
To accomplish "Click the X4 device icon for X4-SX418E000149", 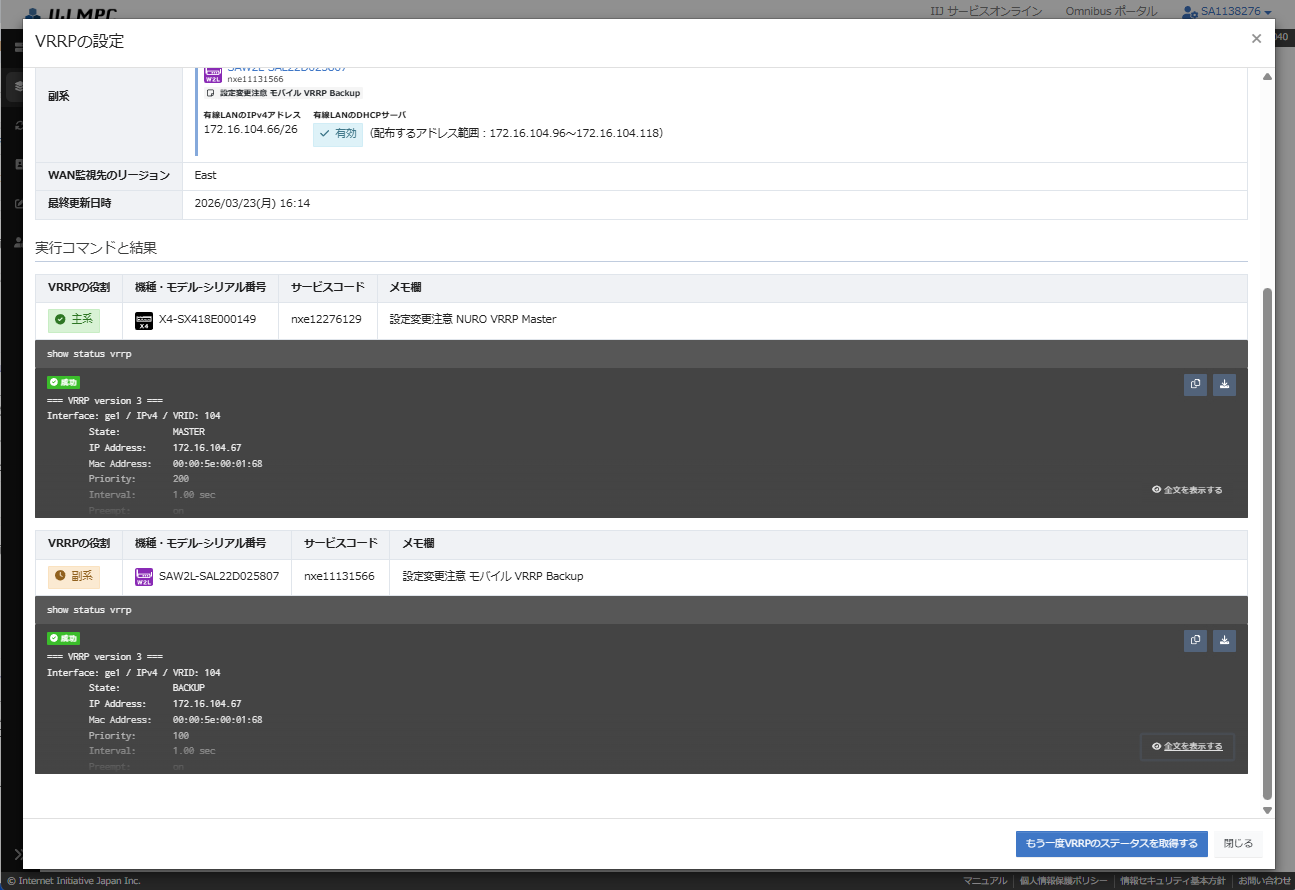I will pyautogui.click(x=143, y=320).
